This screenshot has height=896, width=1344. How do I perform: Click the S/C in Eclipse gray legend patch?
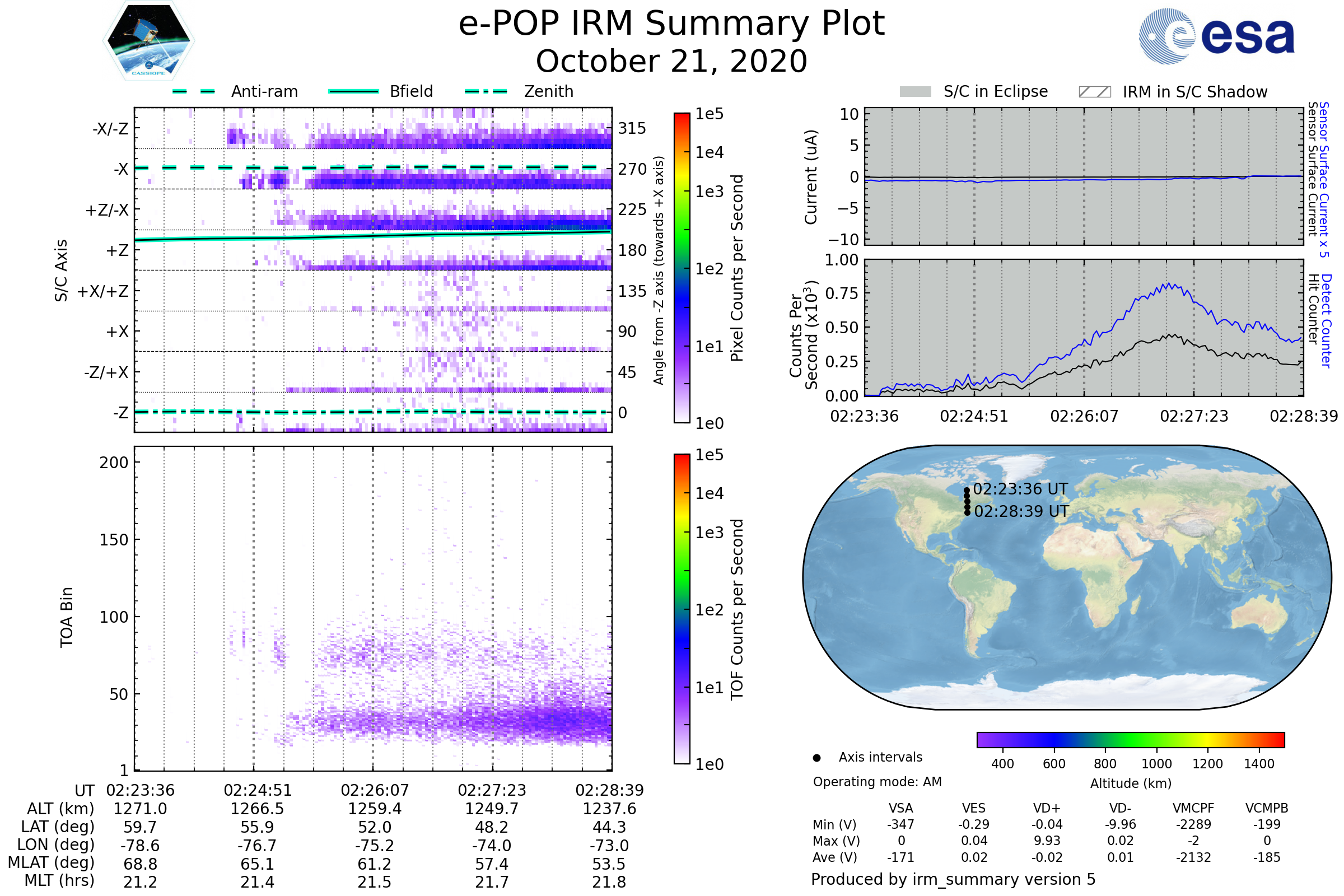tap(915, 92)
